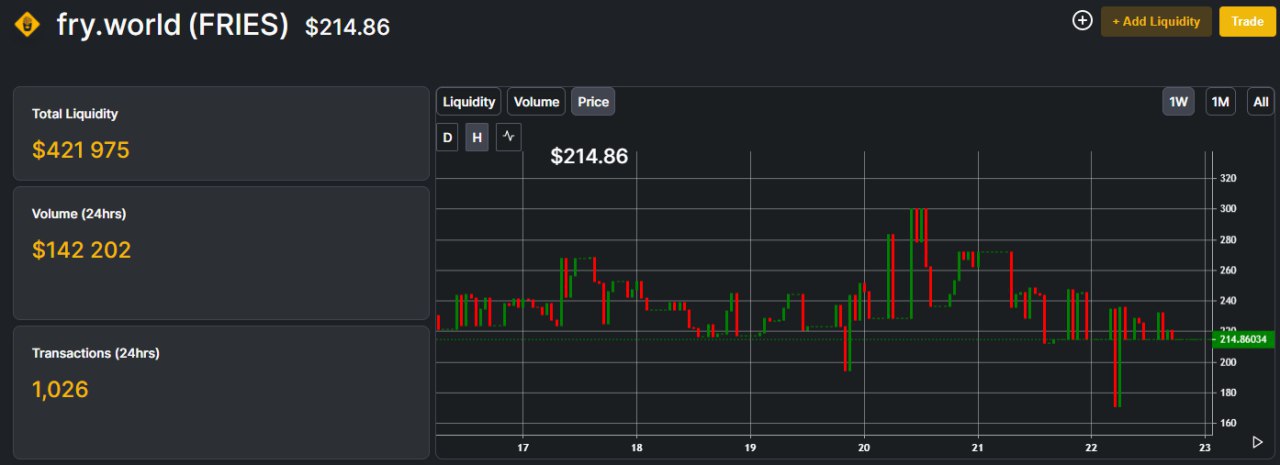Screen dimensions: 1280x465
Task: Click the FRIES token logo icon
Action: (26, 23)
